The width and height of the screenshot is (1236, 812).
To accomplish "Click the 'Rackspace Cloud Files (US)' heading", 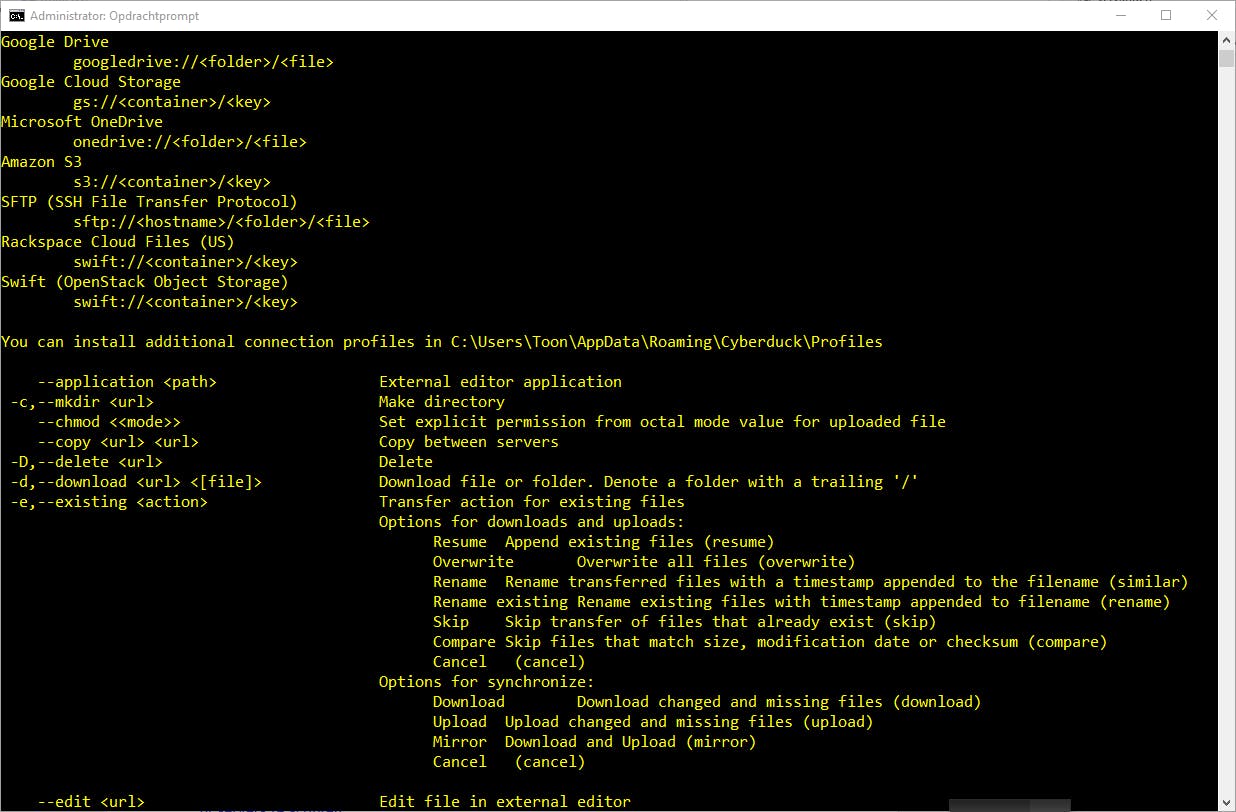I will coord(118,242).
